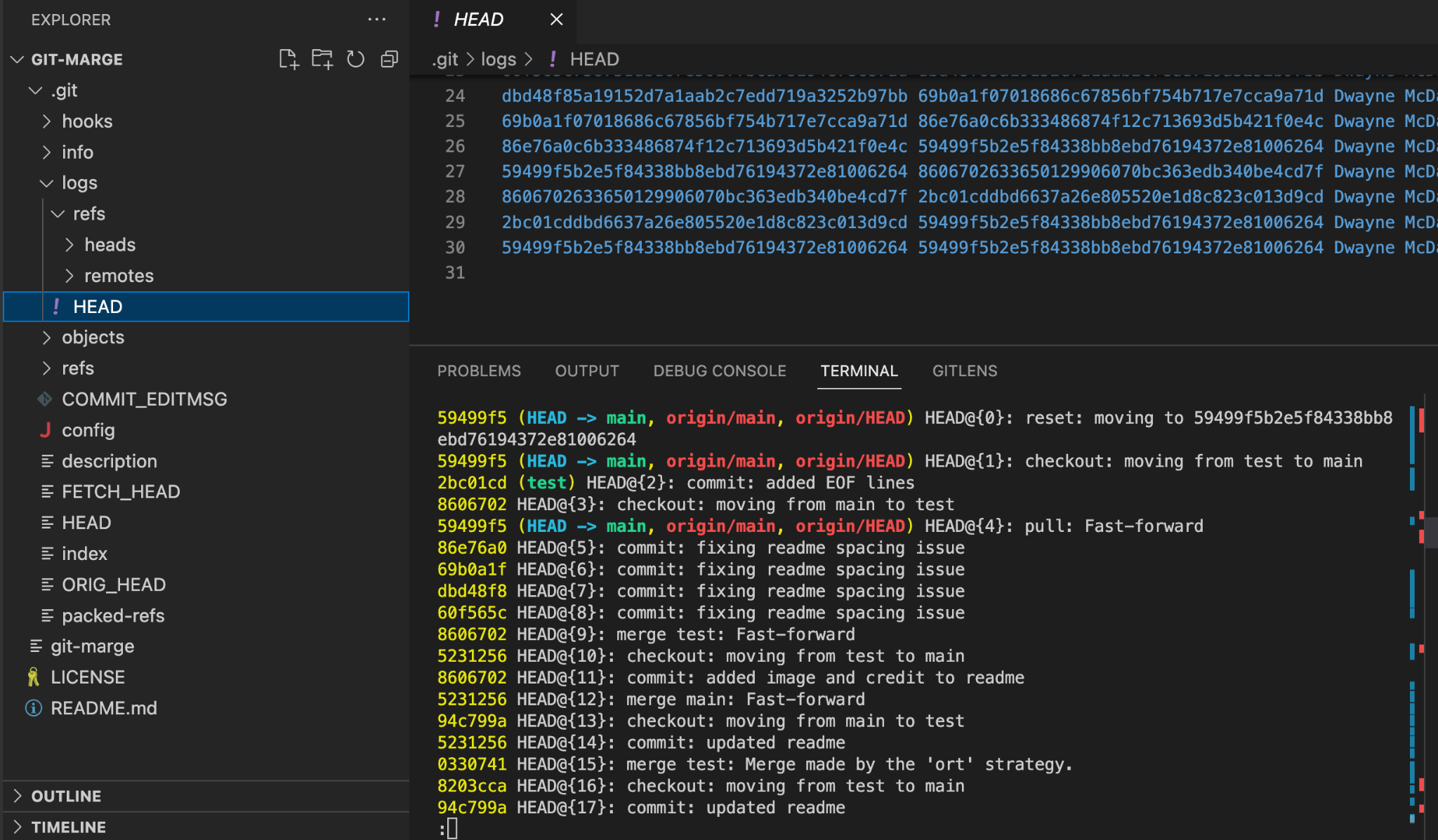1438x840 pixels.
Task: Open the Explorer more actions ellipsis menu
Action: pyautogui.click(x=377, y=20)
